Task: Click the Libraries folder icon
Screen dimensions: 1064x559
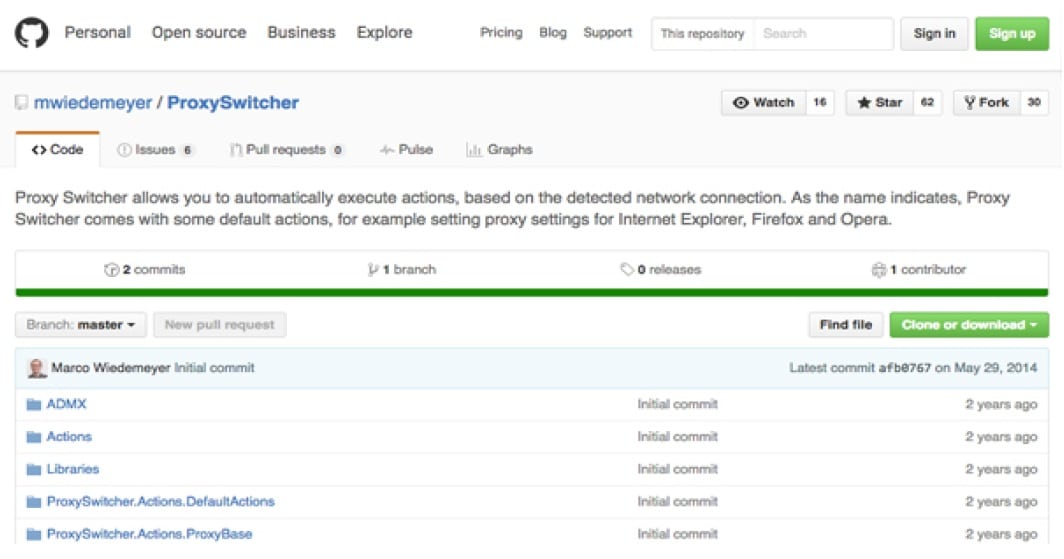Action: coord(34,470)
